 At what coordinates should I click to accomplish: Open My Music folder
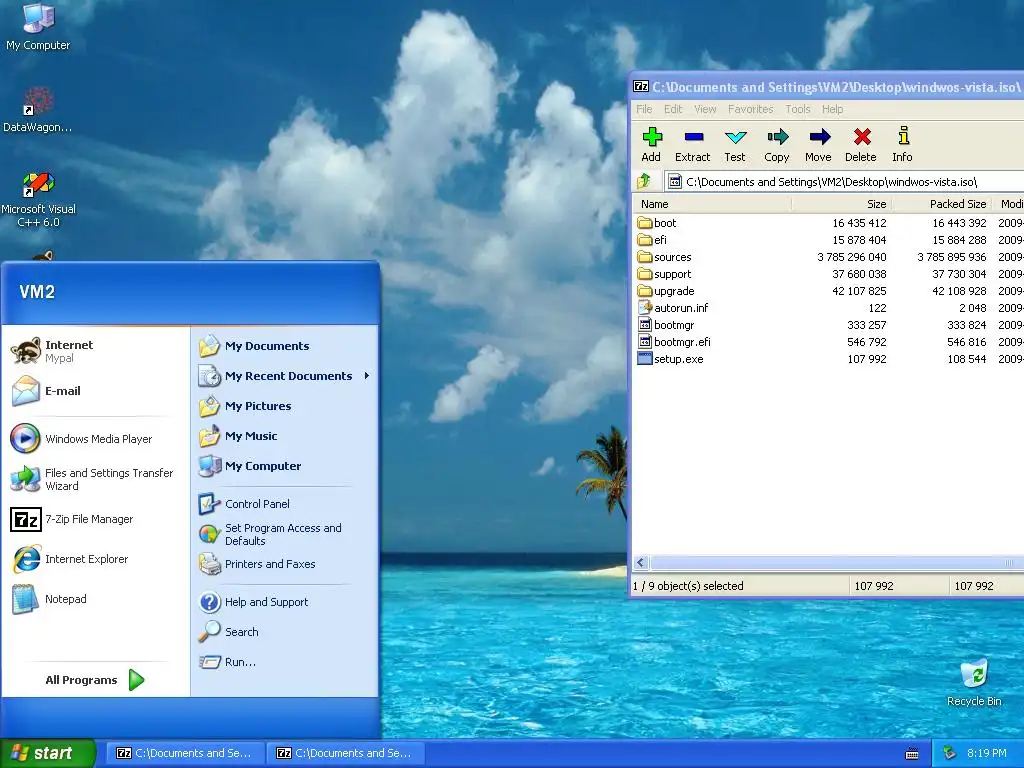click(x=284, y=436)
